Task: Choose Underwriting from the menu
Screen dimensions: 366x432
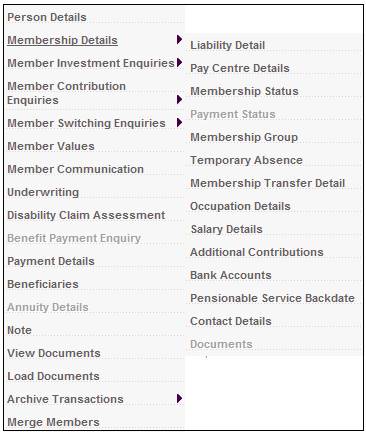Action: pos(43,192)
